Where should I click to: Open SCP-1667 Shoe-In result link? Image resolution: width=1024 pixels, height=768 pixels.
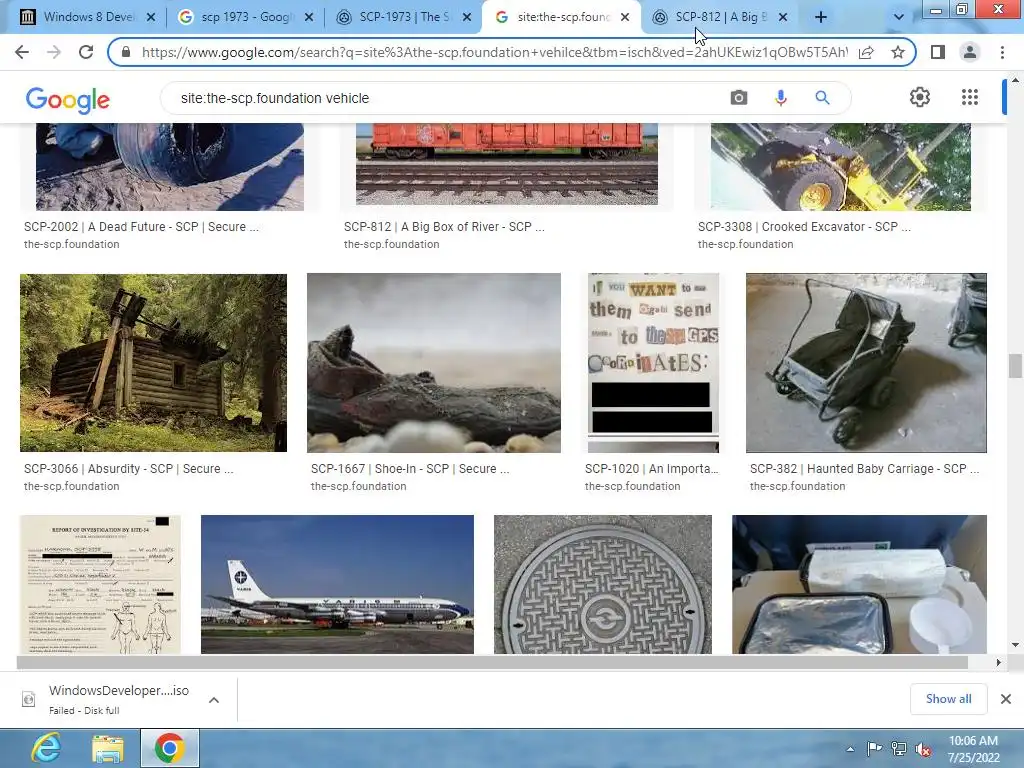pyautogui.click(x=410, y=469)
